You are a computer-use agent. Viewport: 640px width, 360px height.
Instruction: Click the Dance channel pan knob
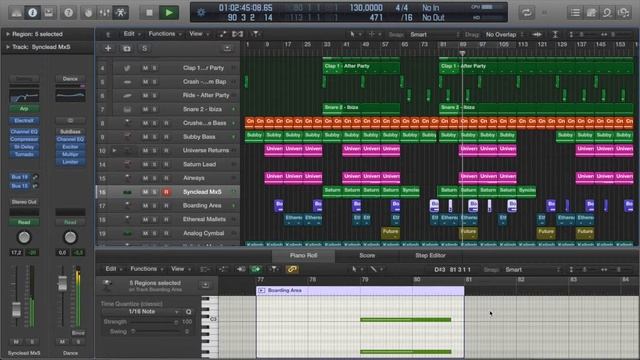70,237
